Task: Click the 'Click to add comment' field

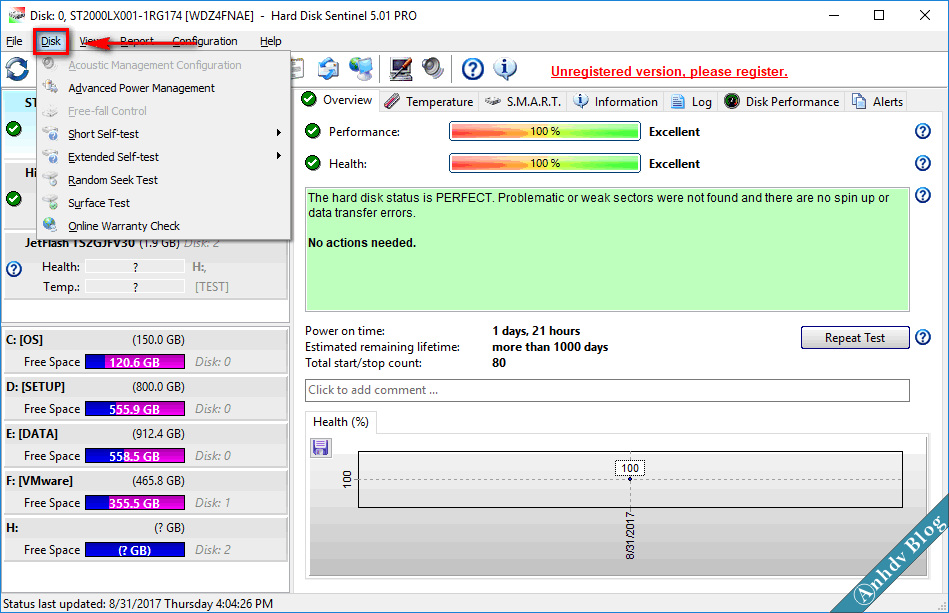Action: [607, 390]
